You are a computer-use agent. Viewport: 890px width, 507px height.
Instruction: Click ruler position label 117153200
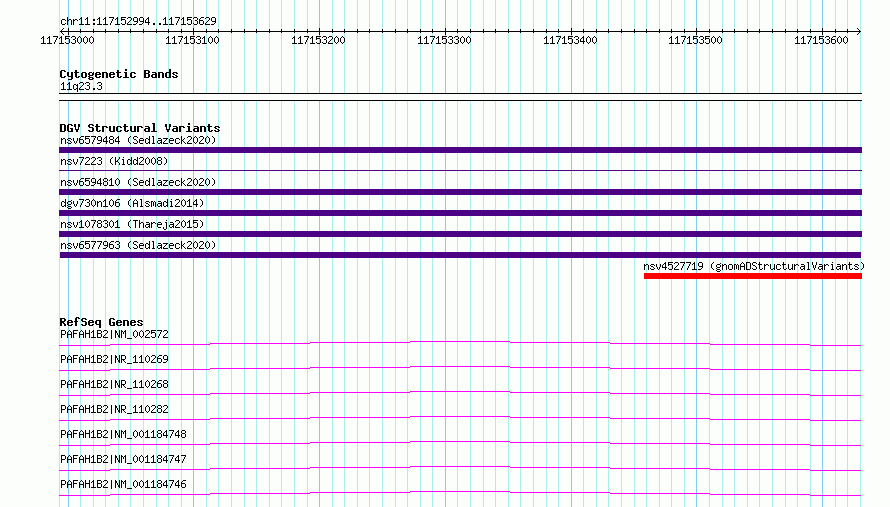(x=318, y=40)
